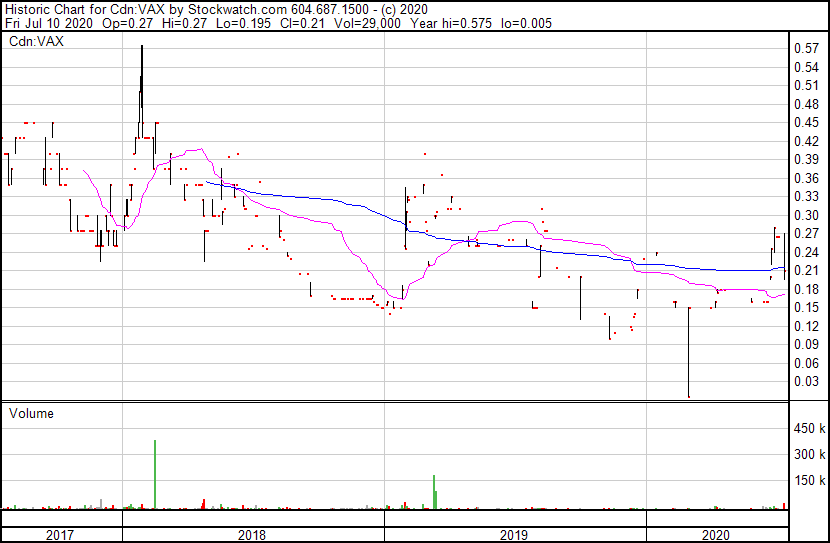Click the 450 k volume axis label
Viewport: 830px width, 543px height.
tap(808, 429)
